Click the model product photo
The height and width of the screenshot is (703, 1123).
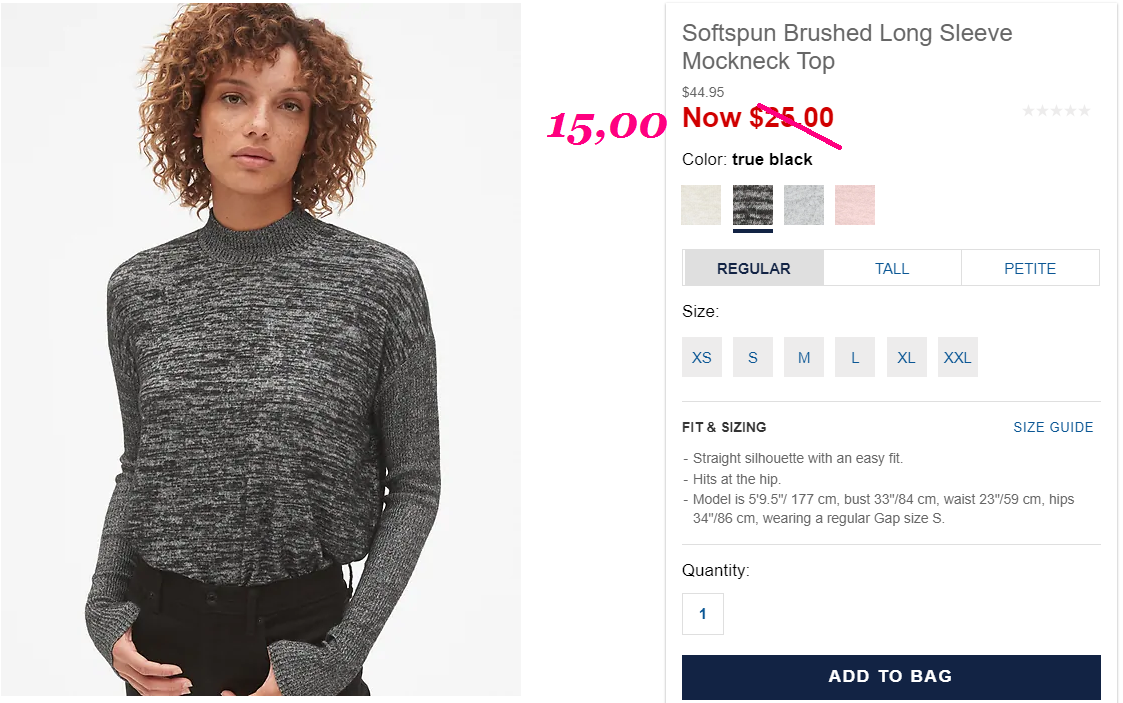tap(261, 349)
